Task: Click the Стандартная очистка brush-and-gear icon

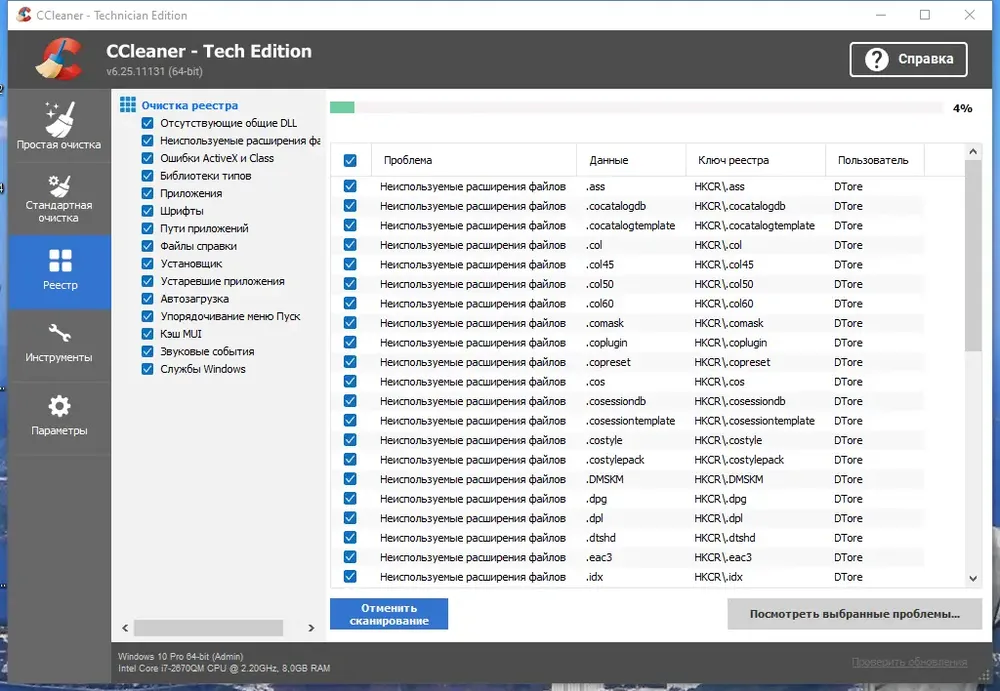Action: (59, 186)
